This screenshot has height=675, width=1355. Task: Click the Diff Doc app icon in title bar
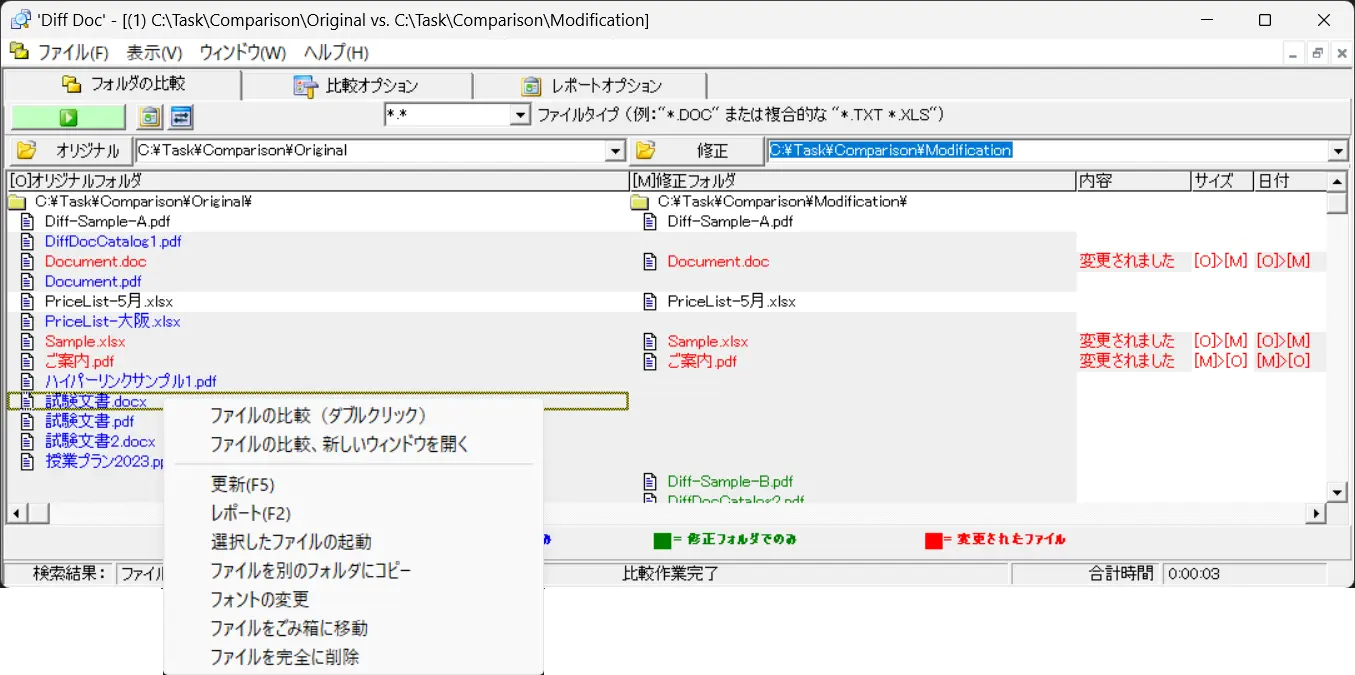pyautogui.click(x=19, y=20)
